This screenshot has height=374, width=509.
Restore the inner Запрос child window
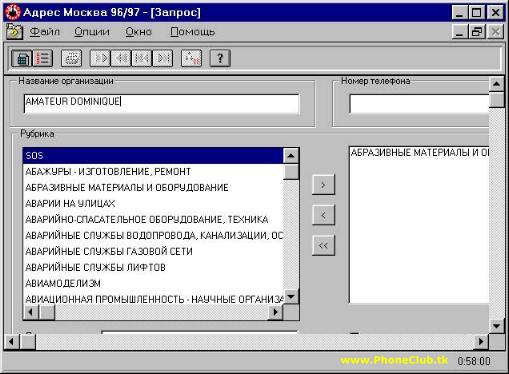tap(477, 32)
